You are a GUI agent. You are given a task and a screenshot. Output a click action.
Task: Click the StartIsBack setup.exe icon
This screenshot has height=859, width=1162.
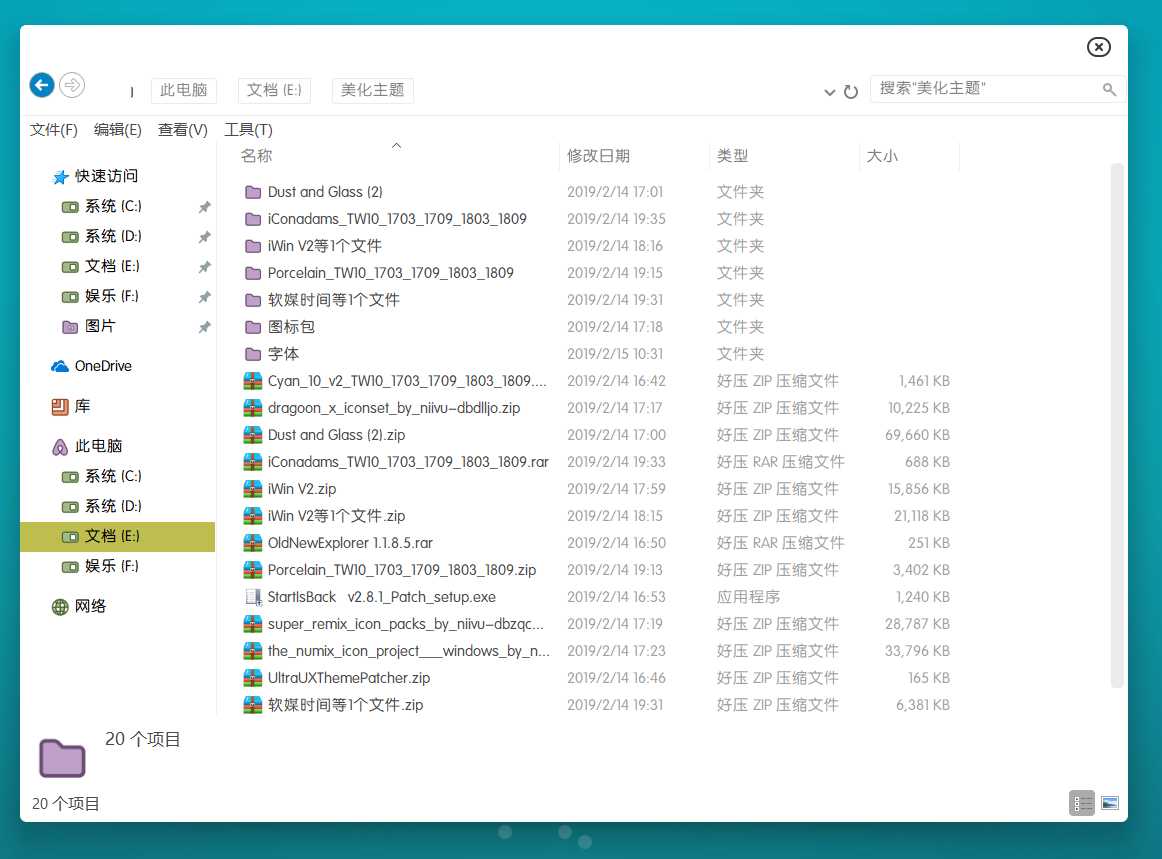tap(253, 597)
